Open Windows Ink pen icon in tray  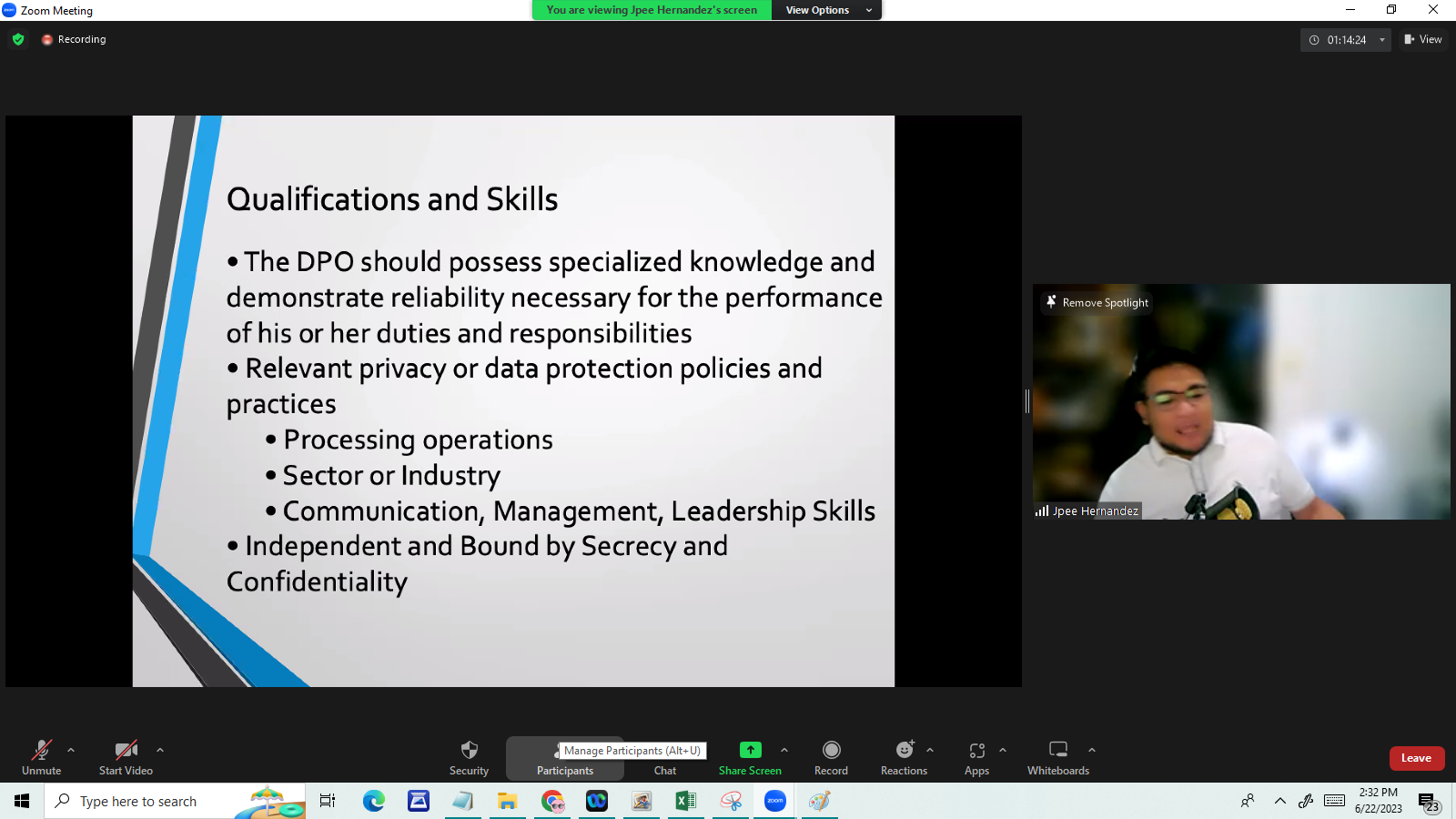click(x=1306, y=801)
